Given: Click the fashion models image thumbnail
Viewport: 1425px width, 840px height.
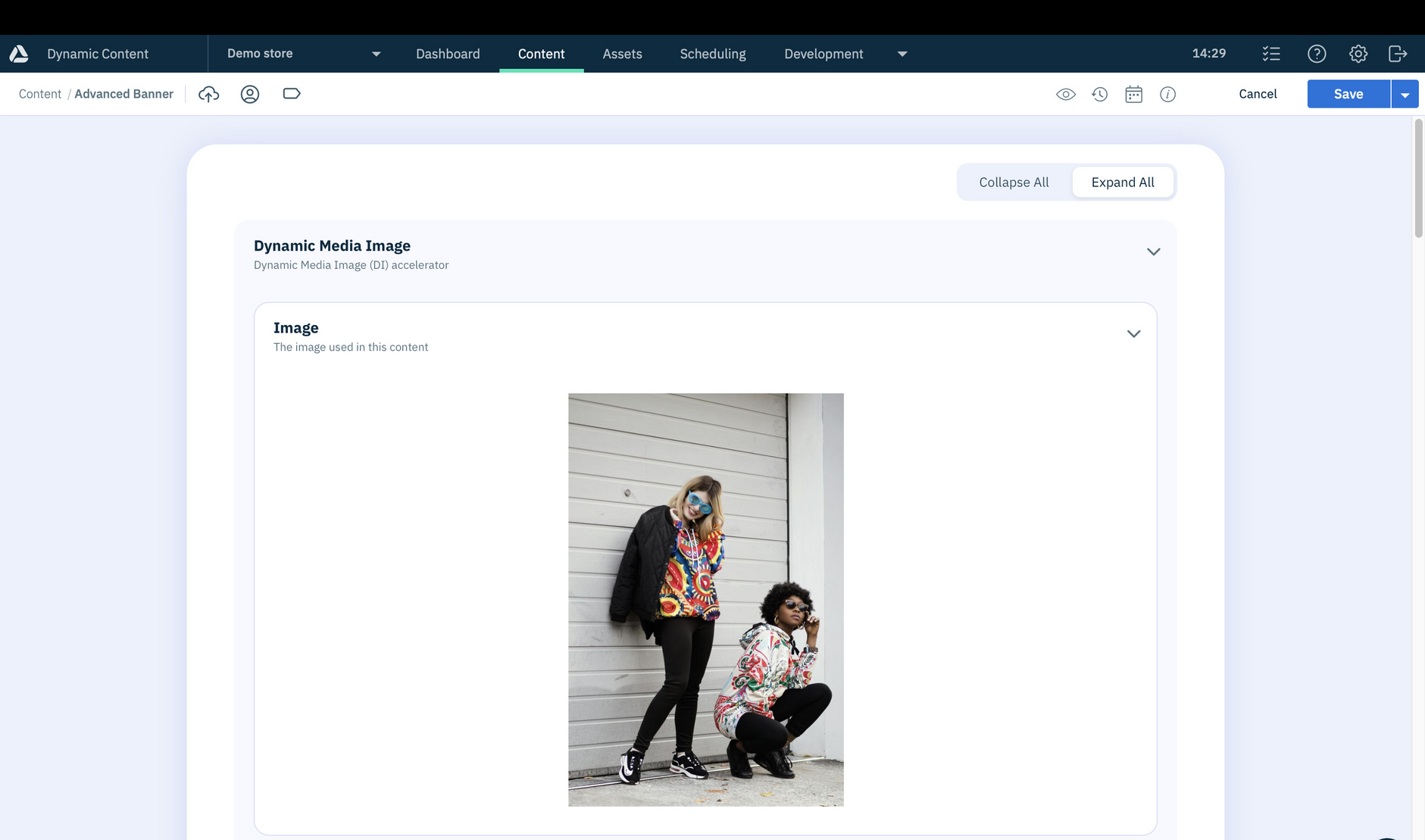Looking at the screenshot, I should pyautogui.click(x=706, y=600).
